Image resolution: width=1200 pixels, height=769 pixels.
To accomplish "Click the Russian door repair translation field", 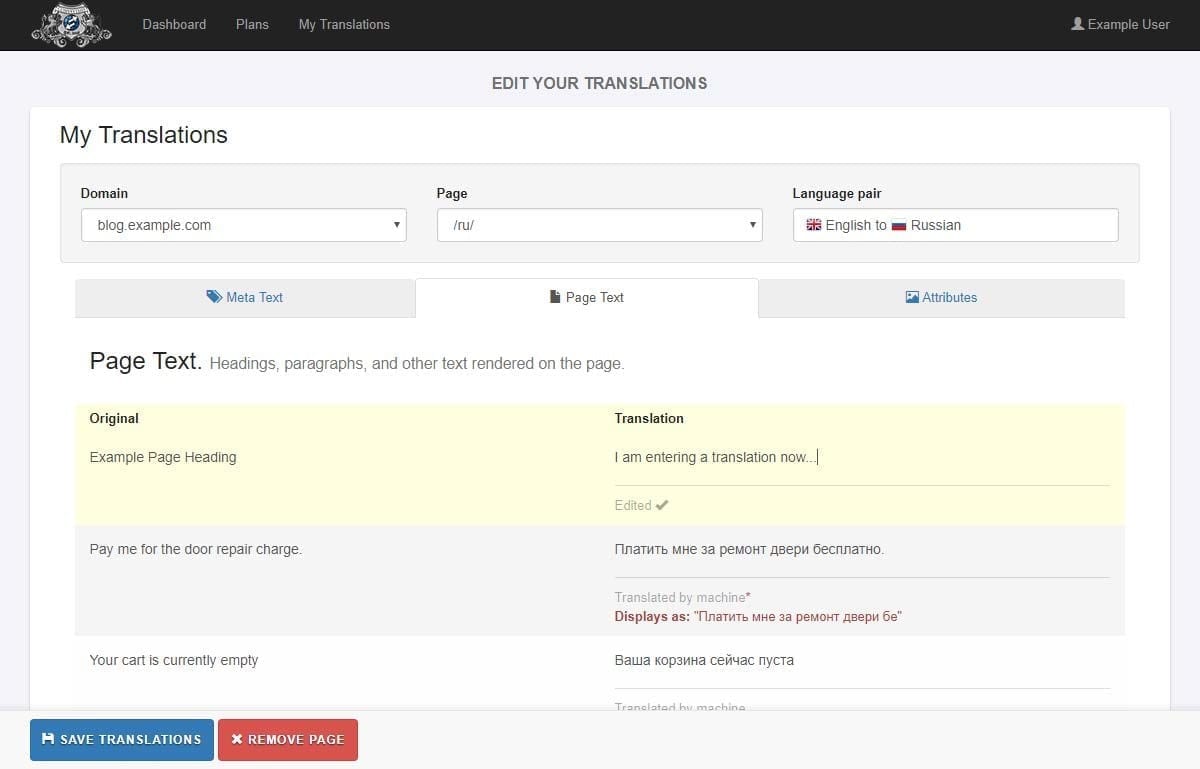I will click(861, 549).
